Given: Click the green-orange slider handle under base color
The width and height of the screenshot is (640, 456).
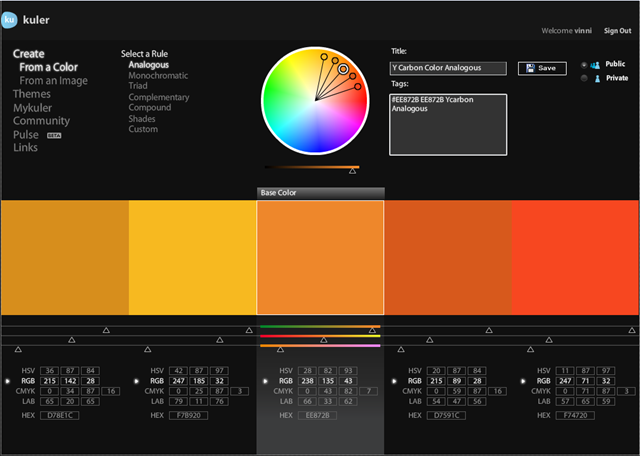Looking at the screenshot, I should pos(372,330).
